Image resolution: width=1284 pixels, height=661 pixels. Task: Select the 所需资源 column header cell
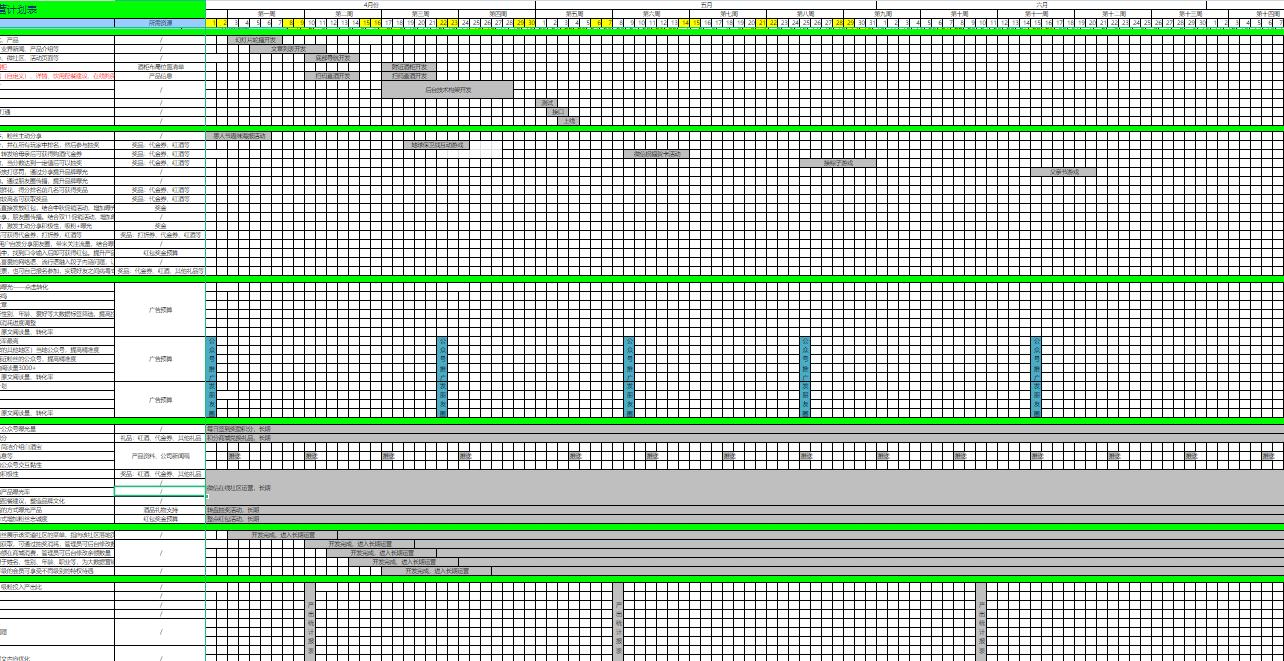(x=160, y=22)
